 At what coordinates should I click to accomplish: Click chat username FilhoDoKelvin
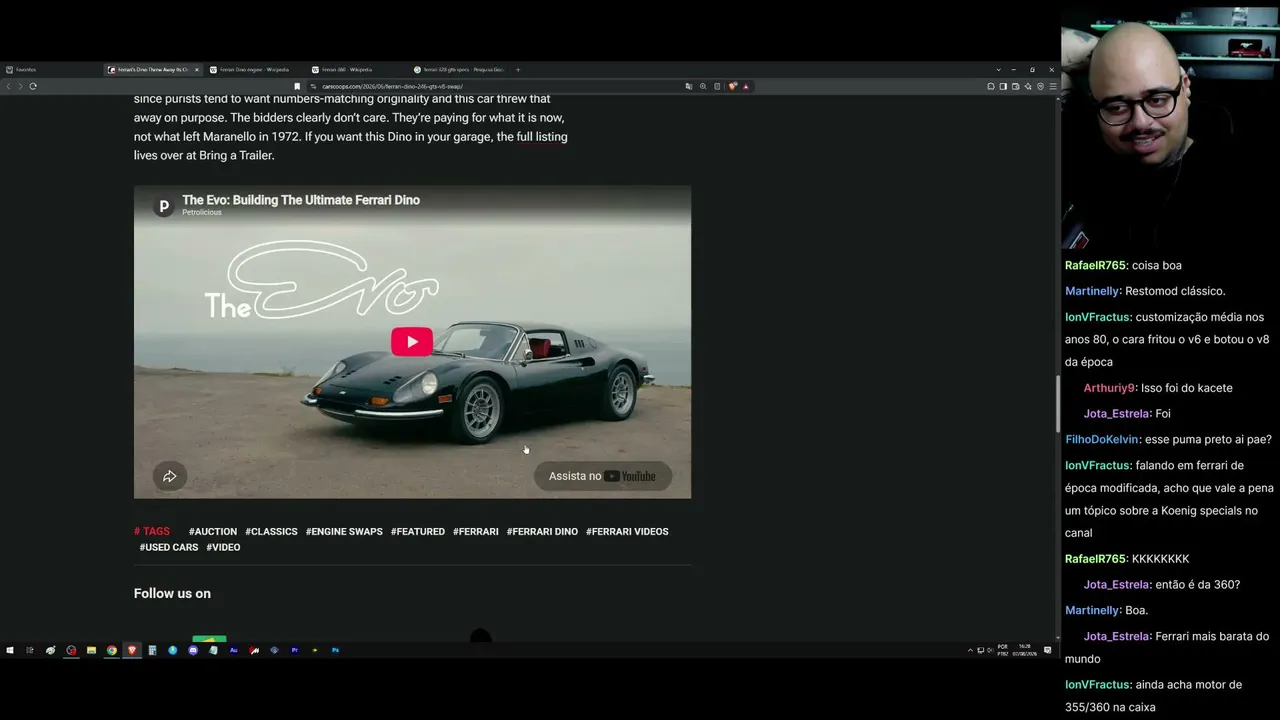tap(1102, 440)
